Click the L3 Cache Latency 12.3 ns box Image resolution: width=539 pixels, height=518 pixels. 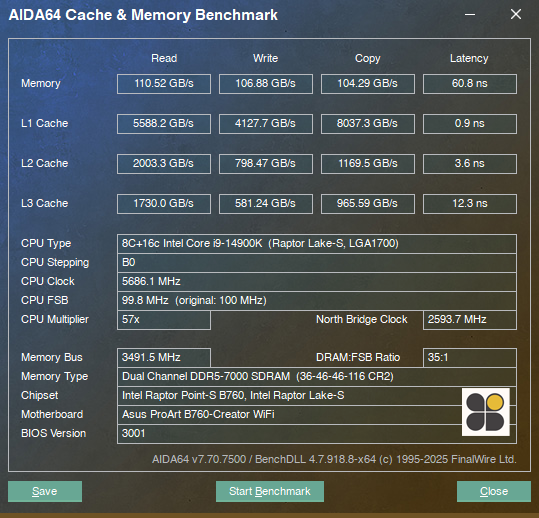(x=470, y=204)
